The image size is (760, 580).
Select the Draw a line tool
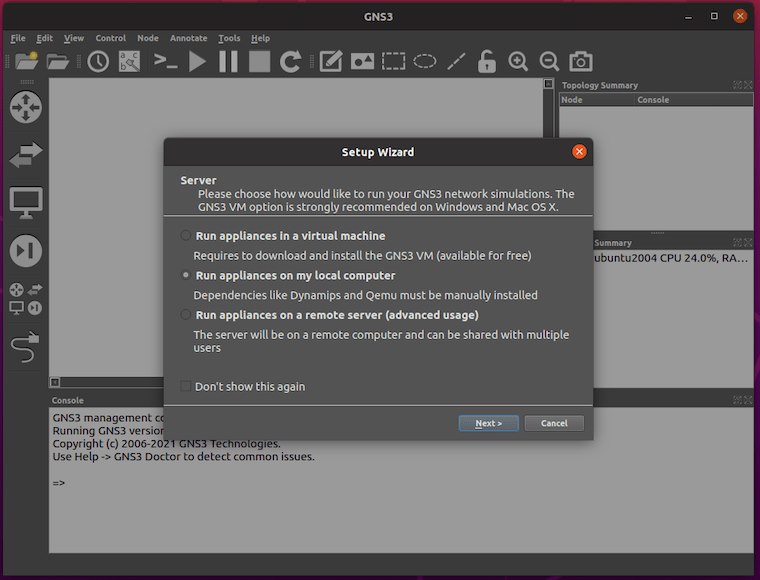pos(456,62)
